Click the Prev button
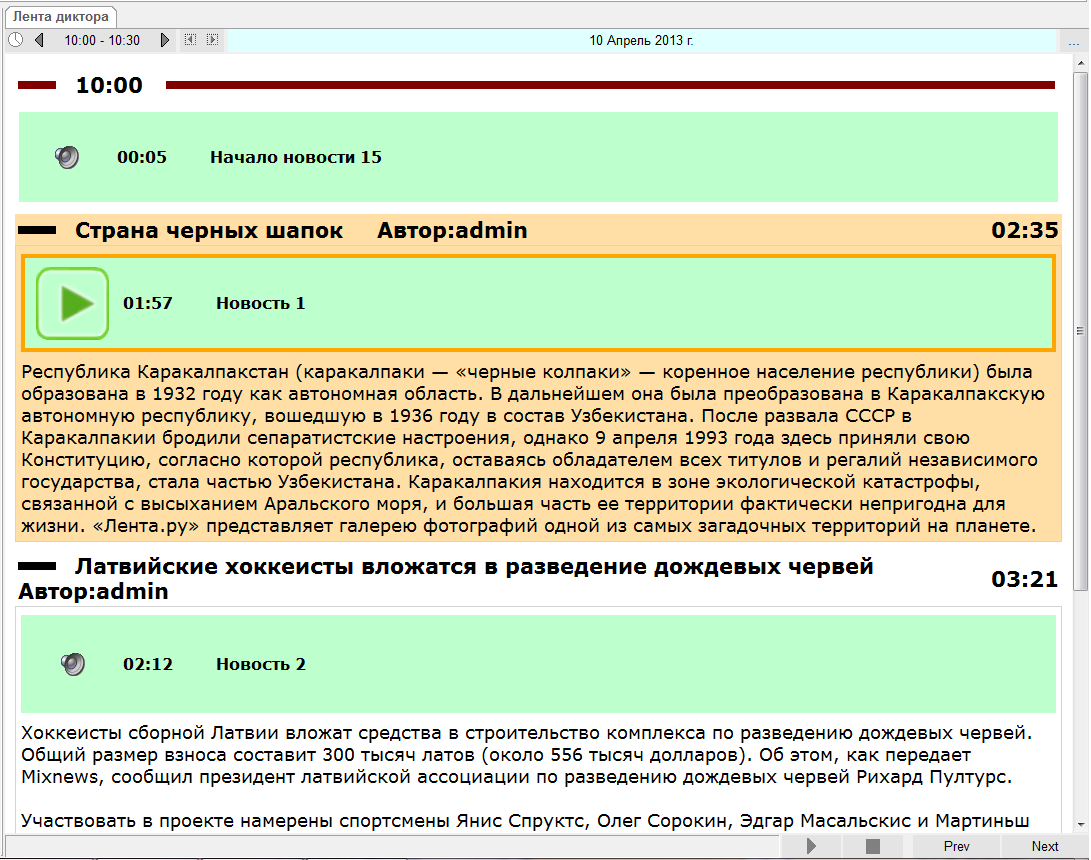The image size is (1091, 860). click(957, 846)
